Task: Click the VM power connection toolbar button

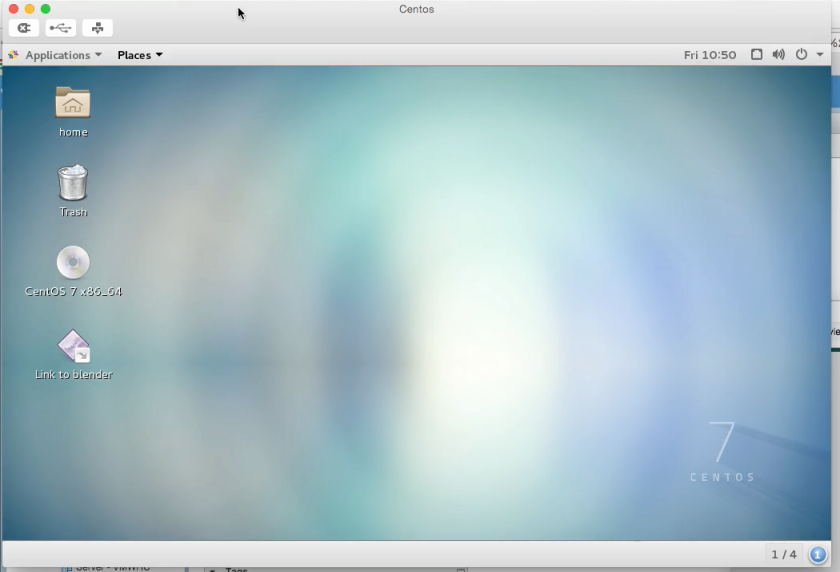Action: pos(24,28)
